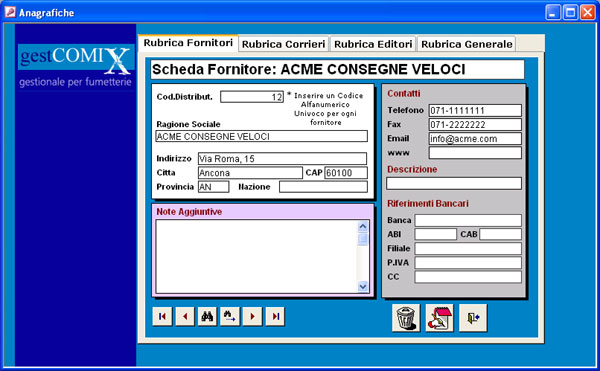600x371 pixels.
Task: Select the Banca input field
Action: point(468,220)
